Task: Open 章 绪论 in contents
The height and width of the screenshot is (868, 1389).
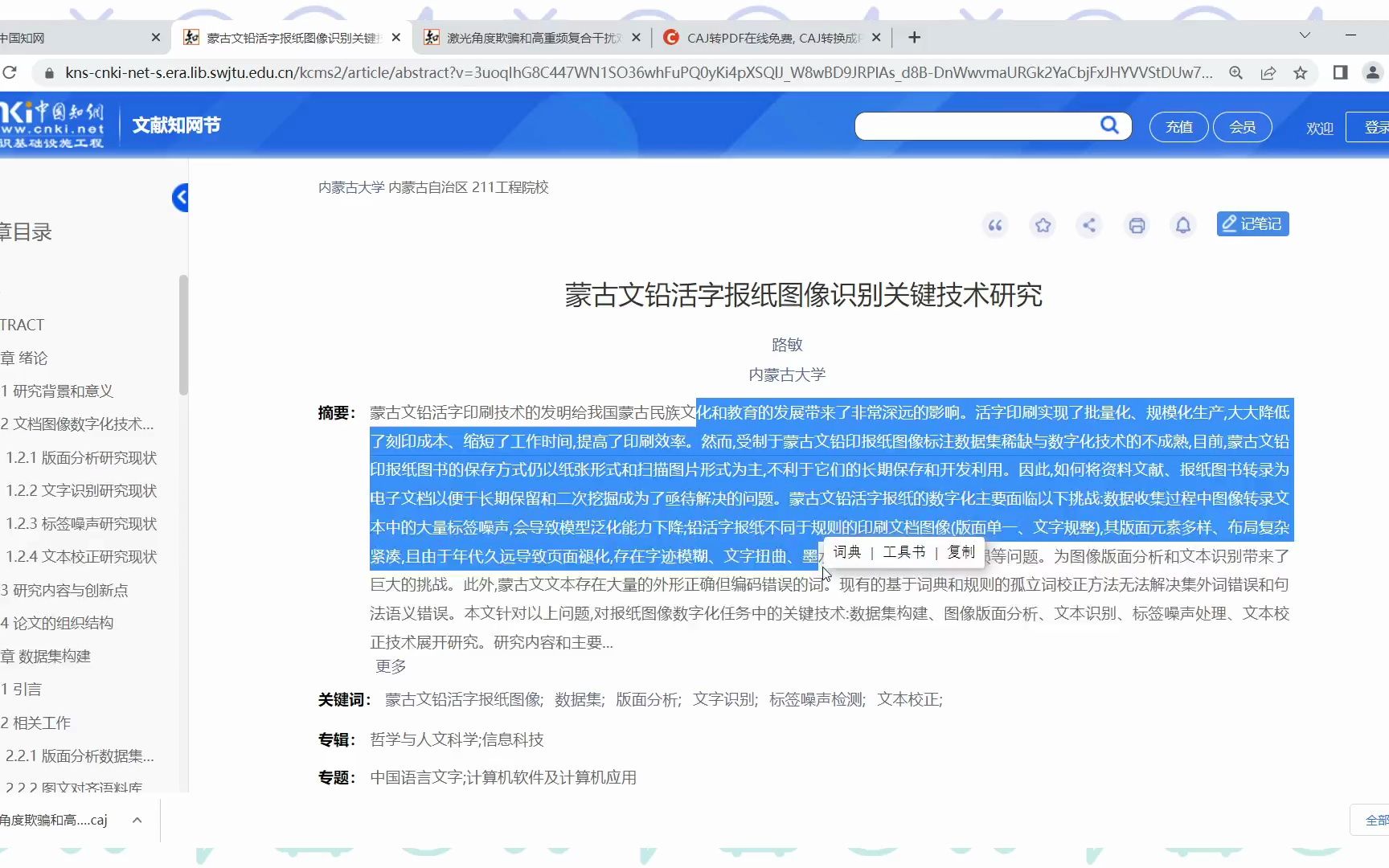Action: [24, 358]
